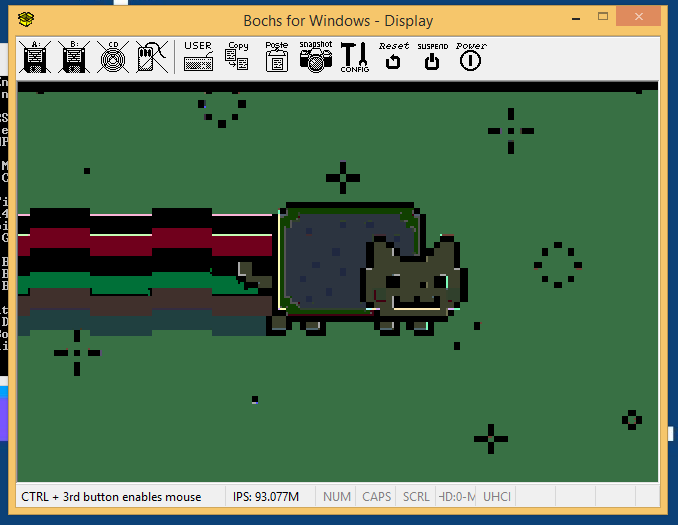Click the Power button in the toolbar

471,57
